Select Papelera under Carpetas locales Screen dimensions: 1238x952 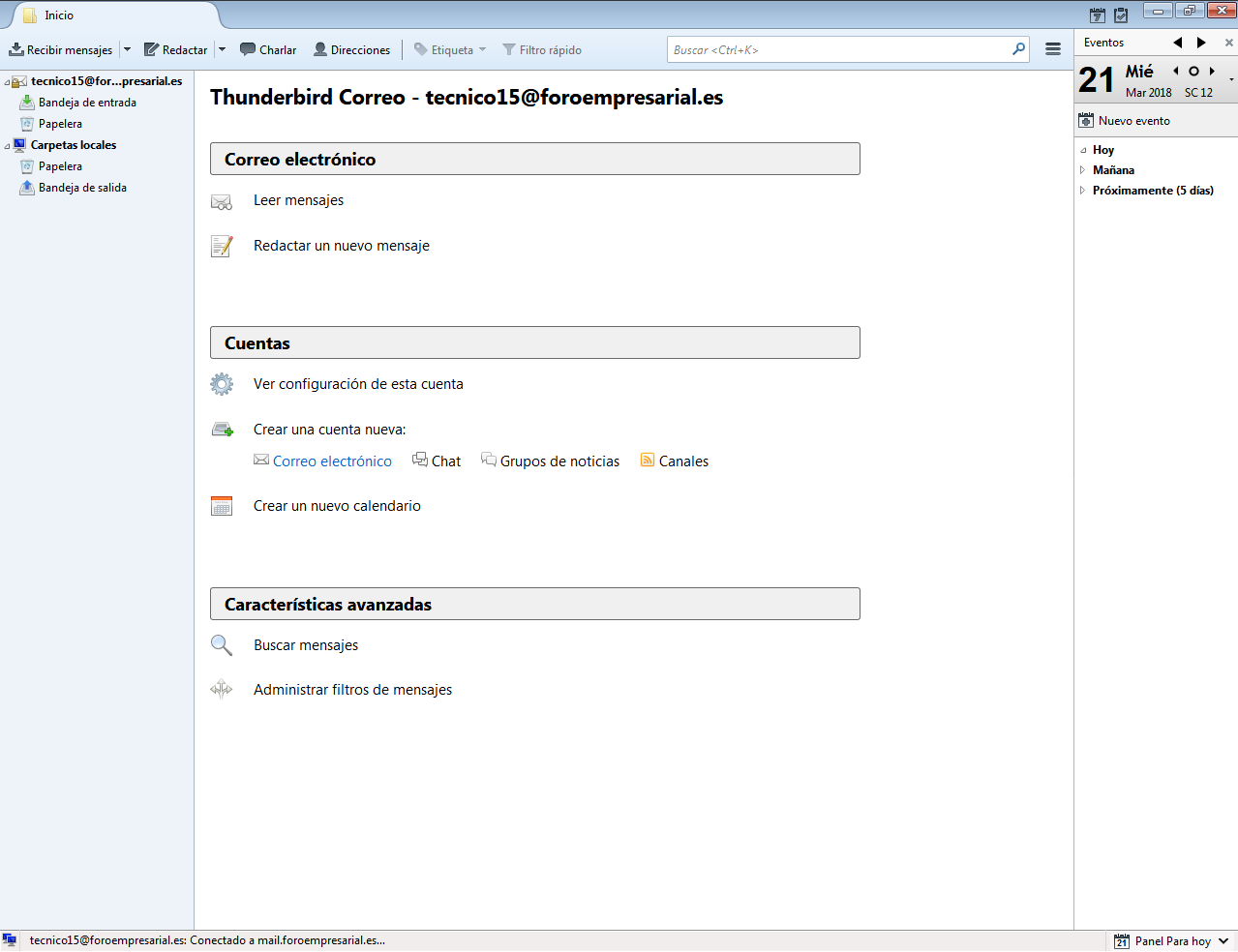(60, 166)
